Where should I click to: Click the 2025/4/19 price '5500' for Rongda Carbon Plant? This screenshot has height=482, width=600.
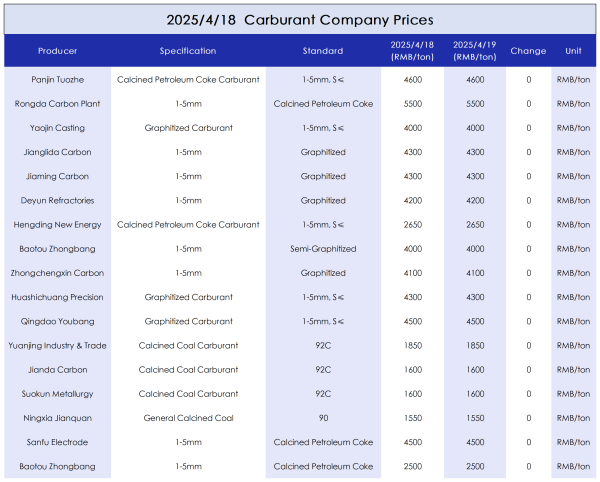(x=475, y=104)
